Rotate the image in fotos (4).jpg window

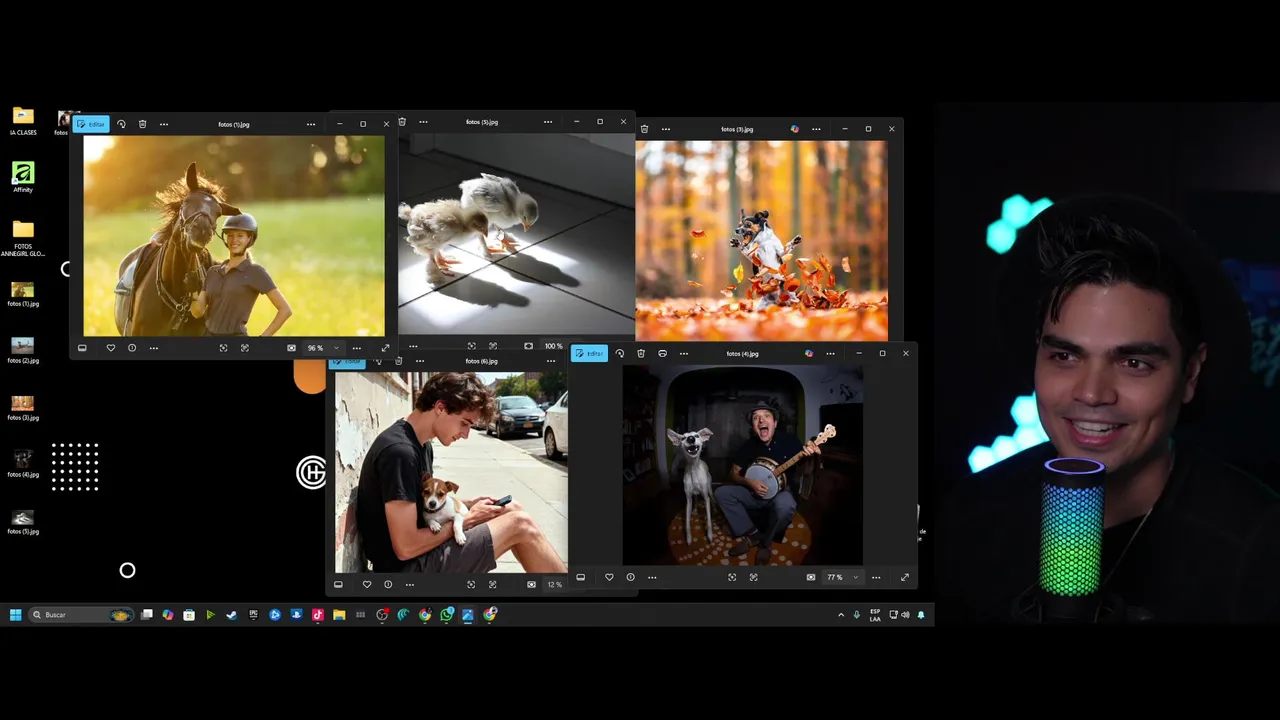(620, 353)
